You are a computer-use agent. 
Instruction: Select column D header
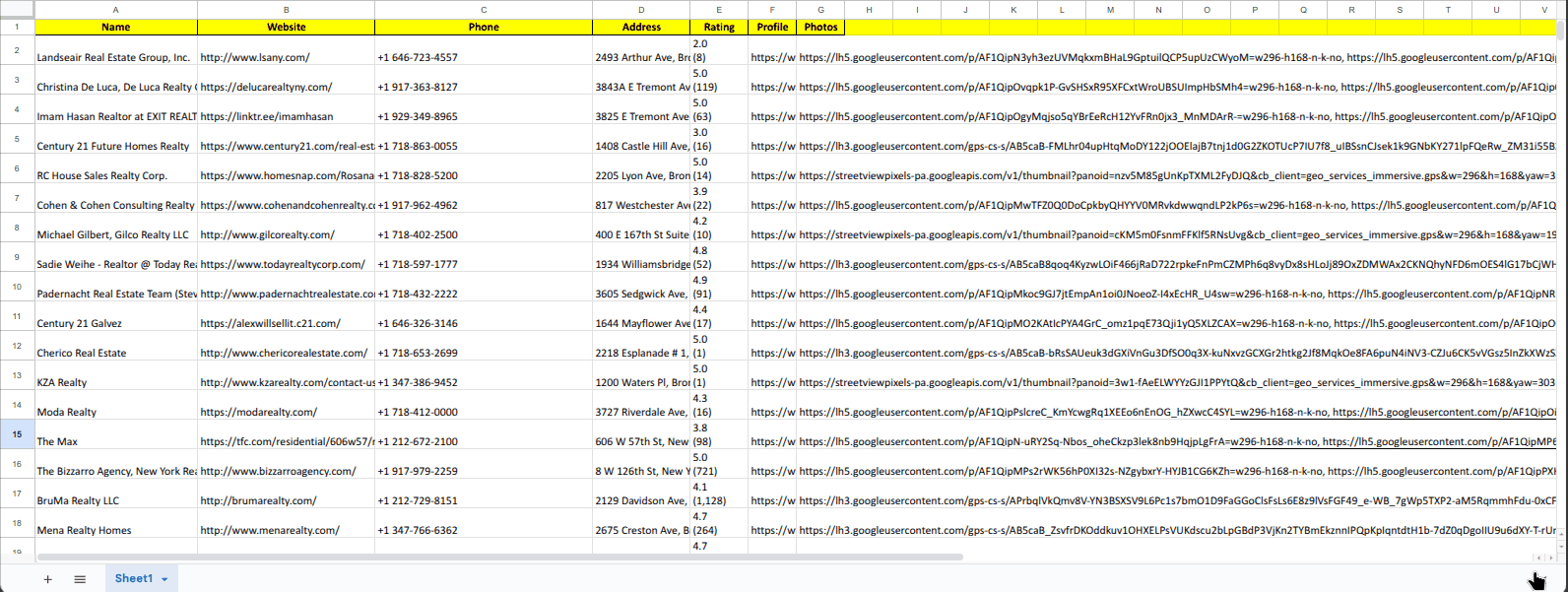(x=641, y=10)
